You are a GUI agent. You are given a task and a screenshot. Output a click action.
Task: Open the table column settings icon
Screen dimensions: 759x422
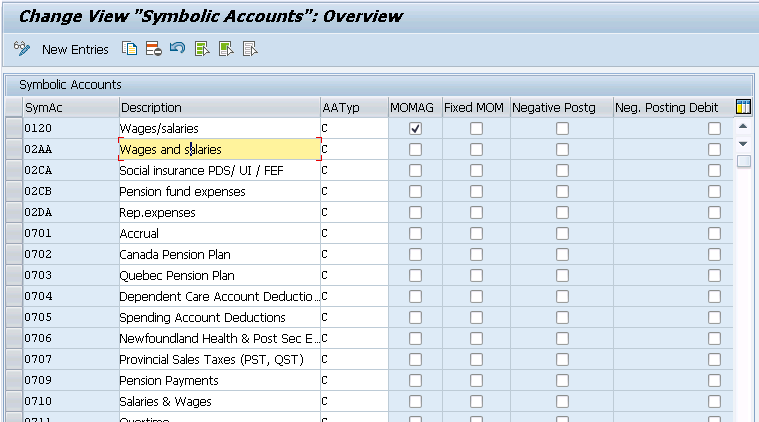[x=743, y=107]
